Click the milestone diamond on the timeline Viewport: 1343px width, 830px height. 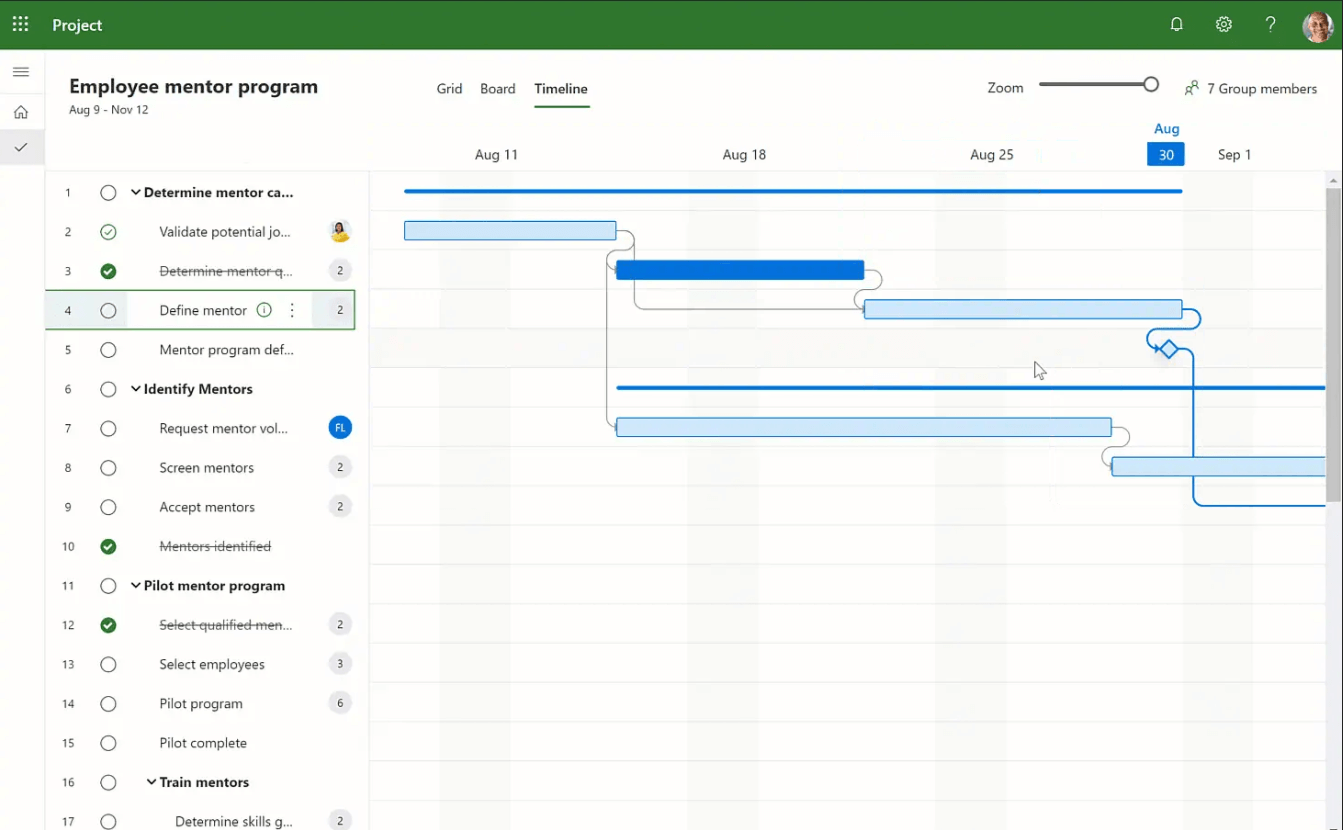click(1168, 349)
